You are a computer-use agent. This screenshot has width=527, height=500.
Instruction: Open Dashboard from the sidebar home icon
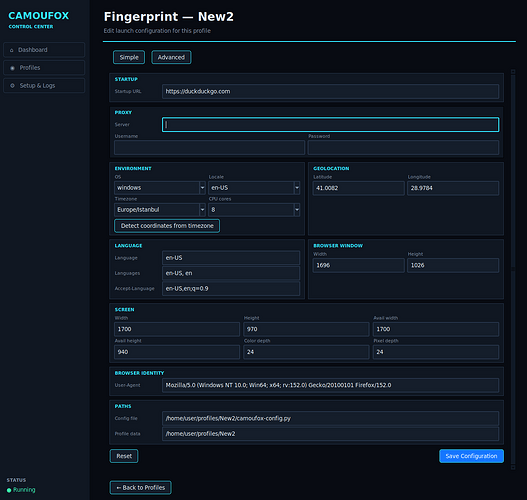(11, 50)
